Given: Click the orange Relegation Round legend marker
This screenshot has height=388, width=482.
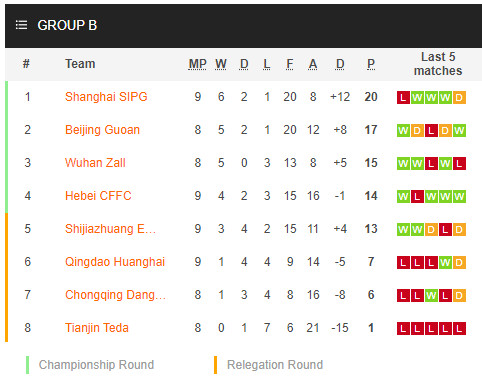Looking at the screenshot, I should (x=215, y=365).
